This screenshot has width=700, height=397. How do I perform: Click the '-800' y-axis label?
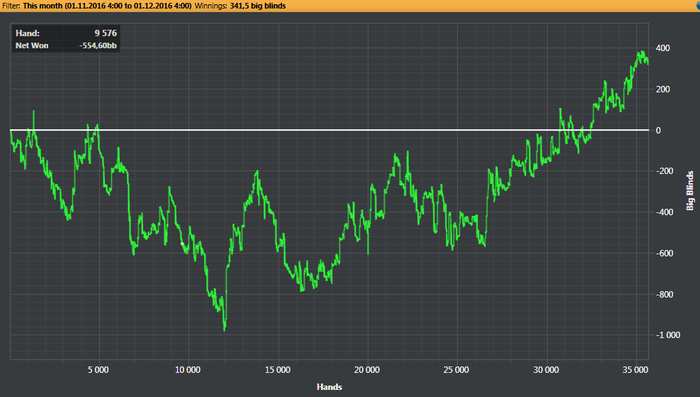coord(664,294)
